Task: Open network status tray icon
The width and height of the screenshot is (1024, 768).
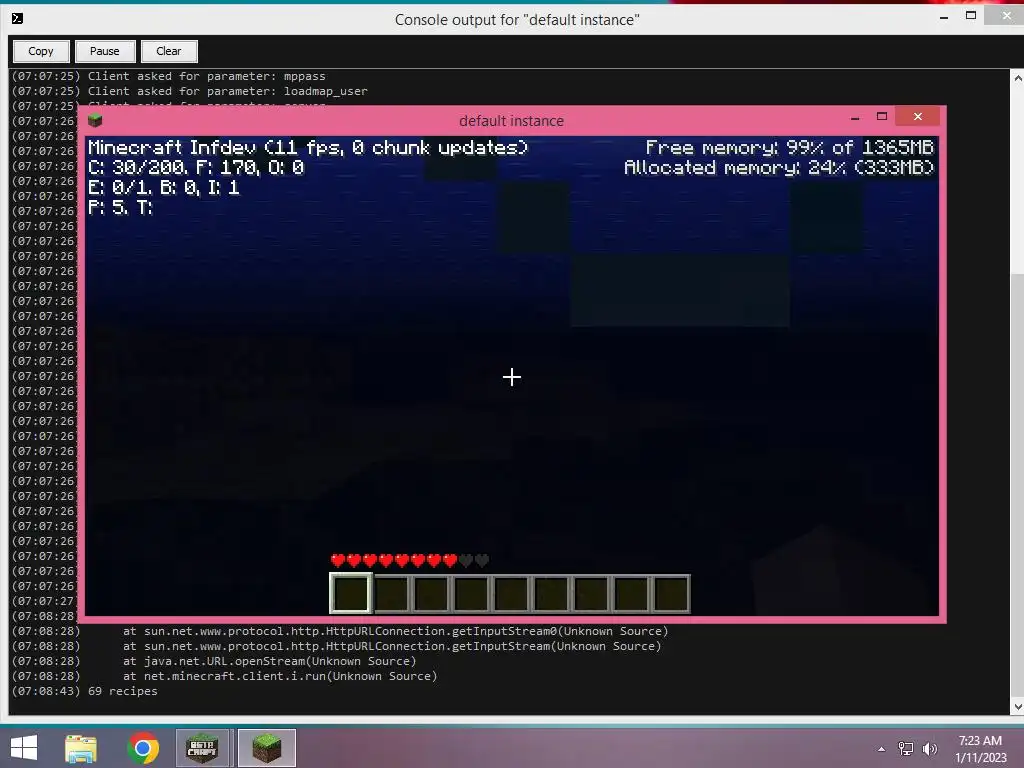Action: 906,749
